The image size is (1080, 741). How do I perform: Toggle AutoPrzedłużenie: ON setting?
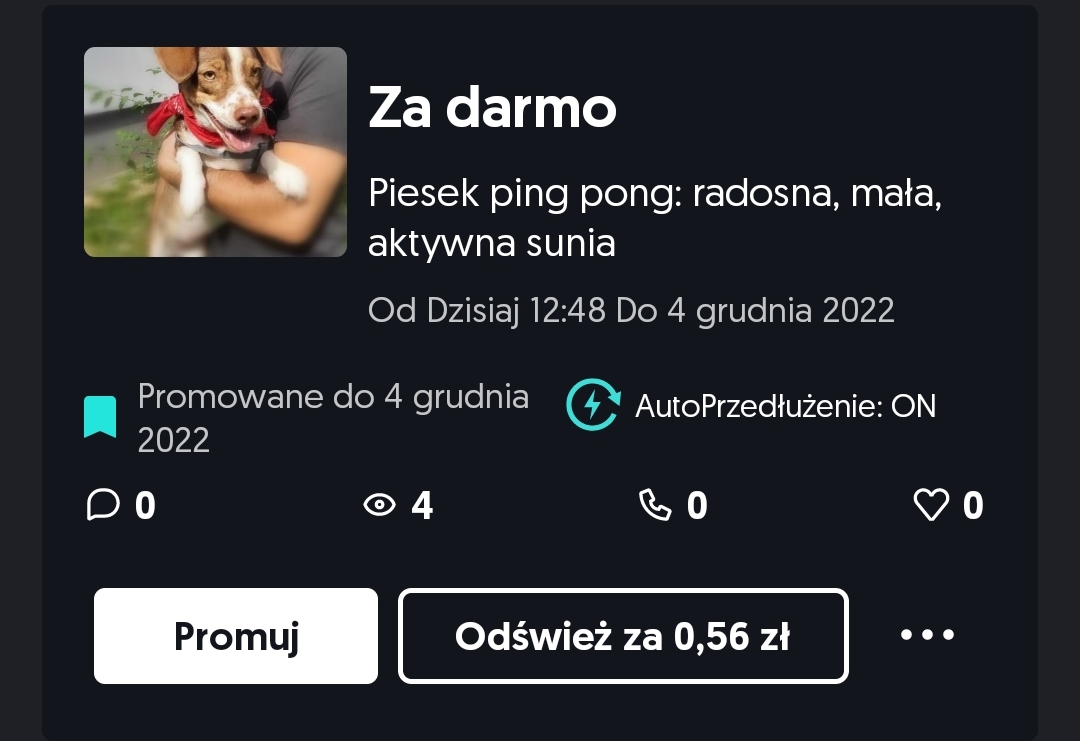[x=785, y=406]
